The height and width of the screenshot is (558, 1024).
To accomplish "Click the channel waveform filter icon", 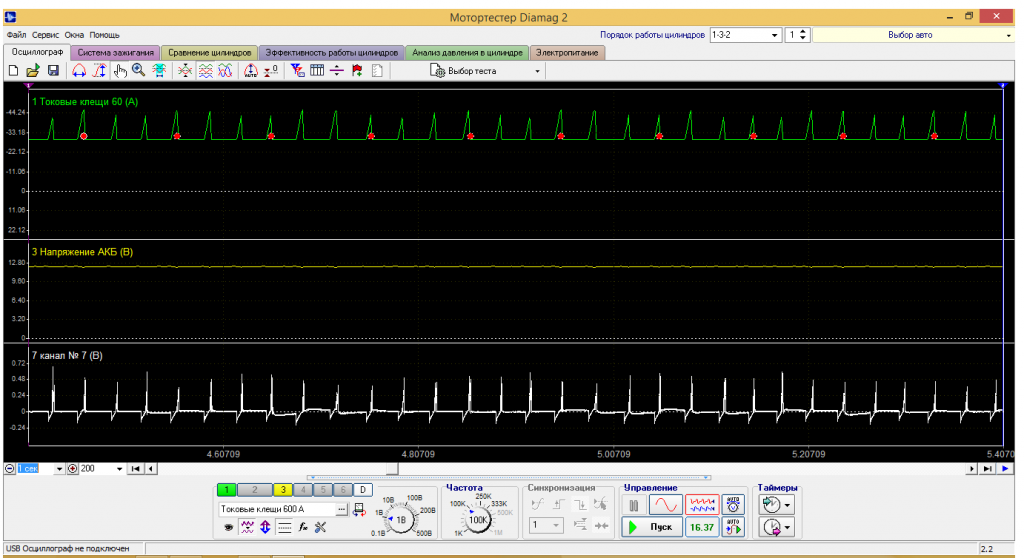I will click(x=247, y=527).
